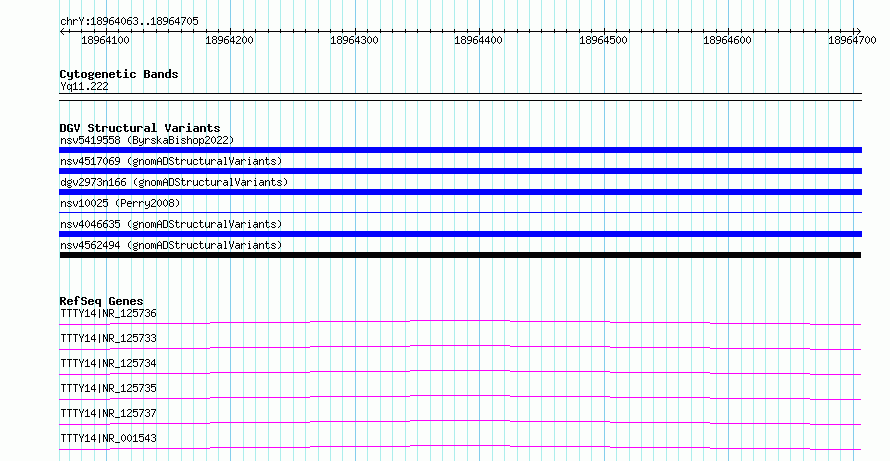The width and height of the screenshot is (890, 461).
Task: Click the blue bar under nsv4046635
Action: coord(460,234)
